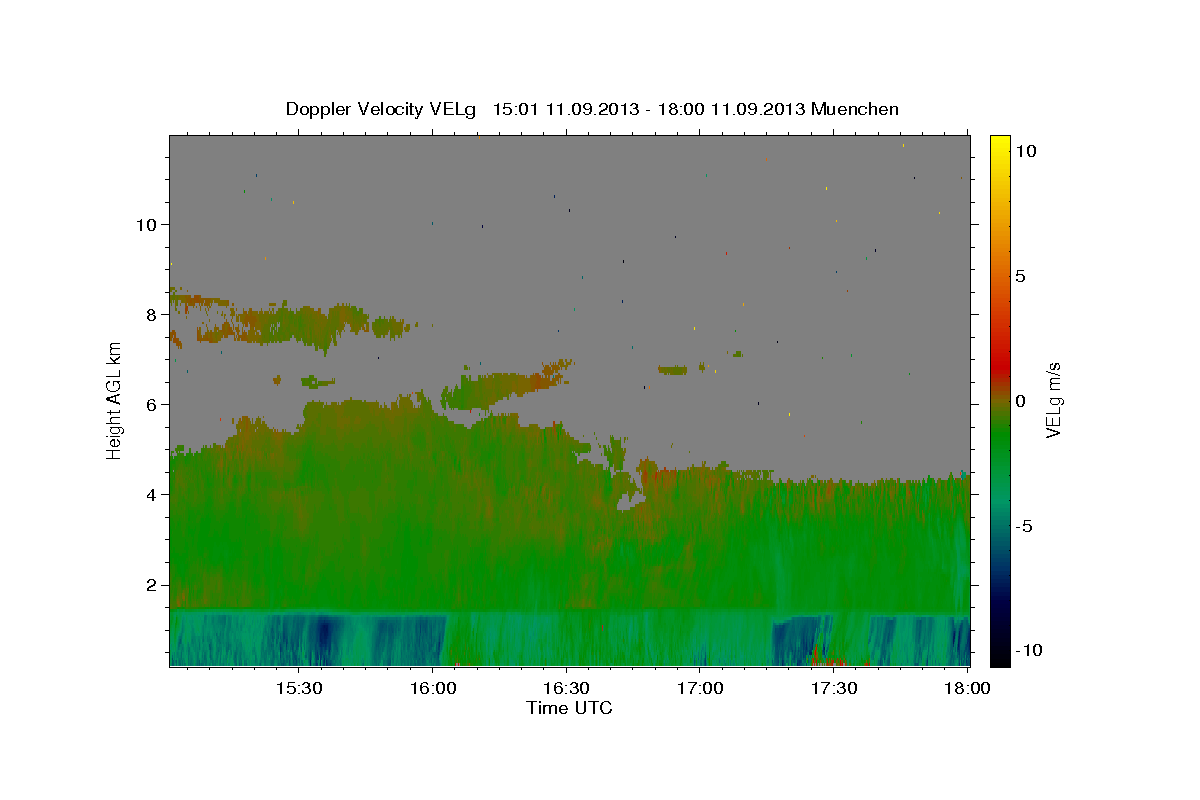
Task: Click the '15:30' time tick label
Action: pos(298,688)
